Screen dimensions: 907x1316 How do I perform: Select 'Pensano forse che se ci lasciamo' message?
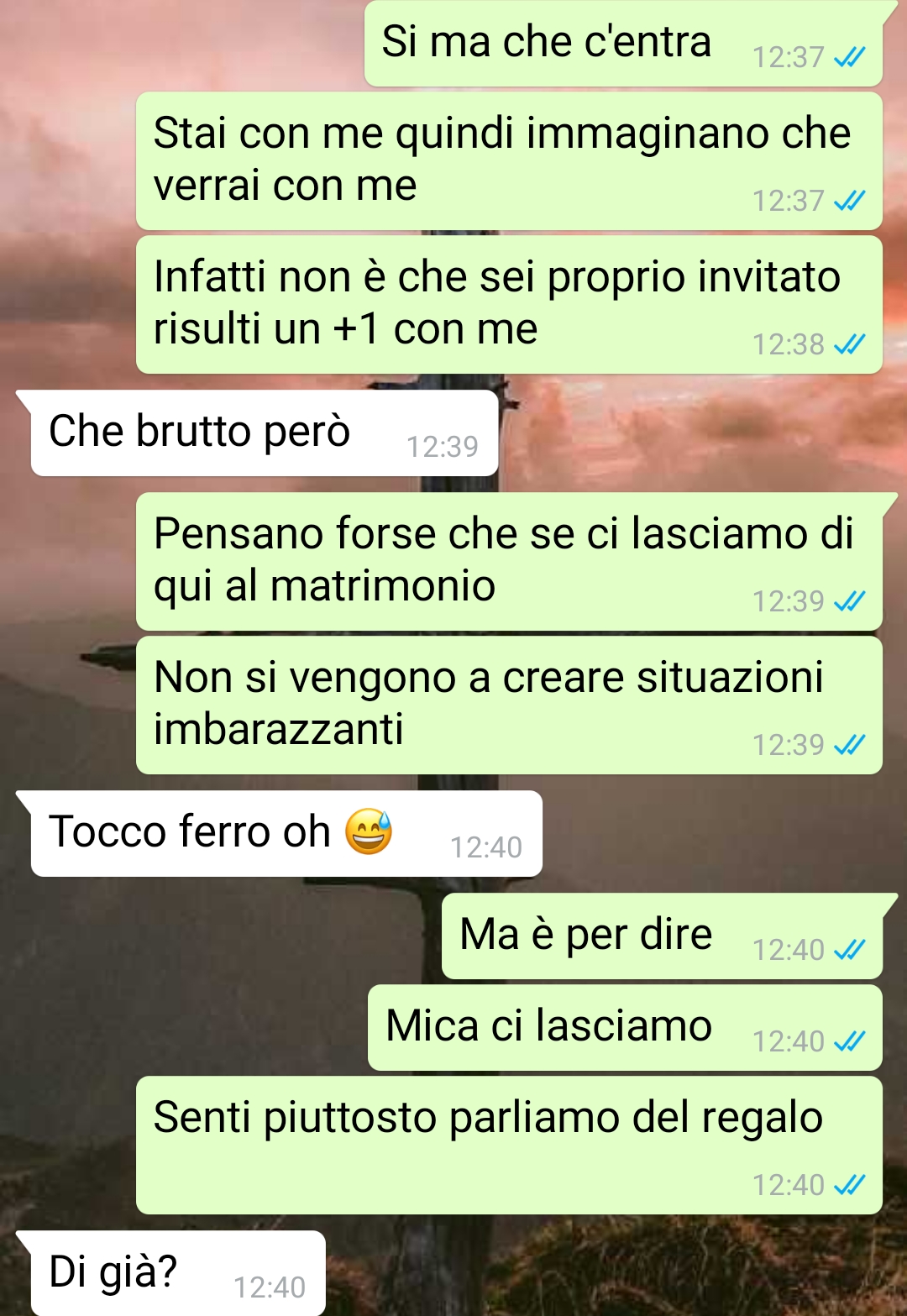click(x=509, y=562)
